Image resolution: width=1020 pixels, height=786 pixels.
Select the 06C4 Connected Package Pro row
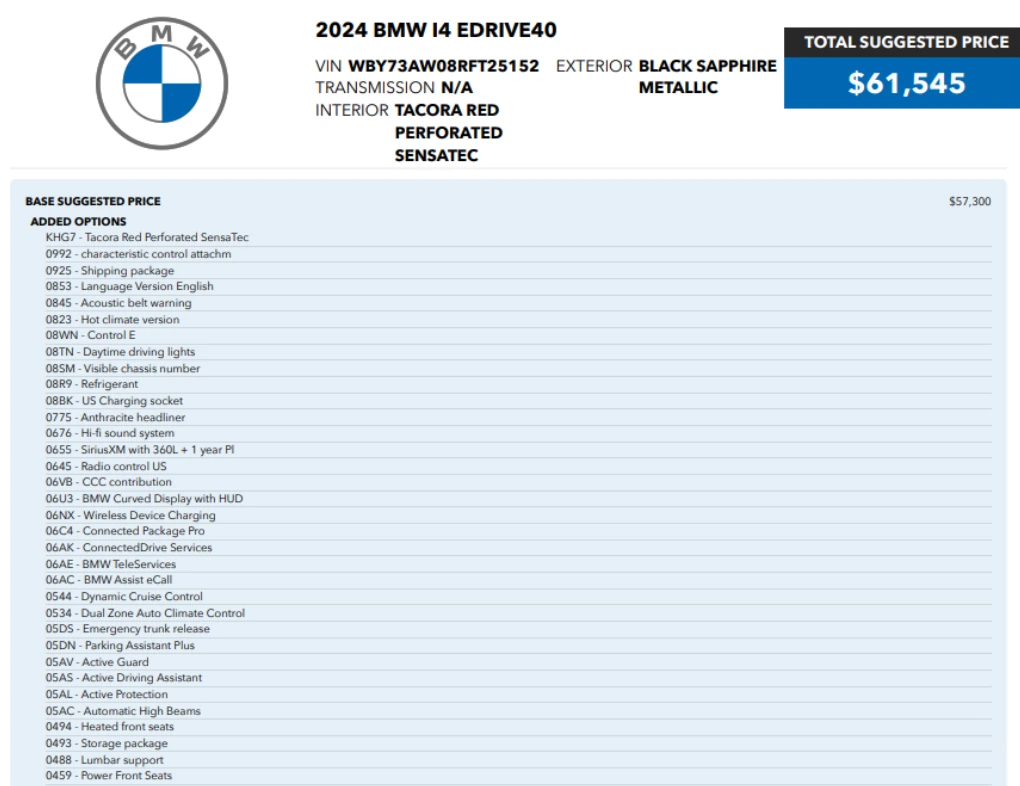tap(518, 531)
